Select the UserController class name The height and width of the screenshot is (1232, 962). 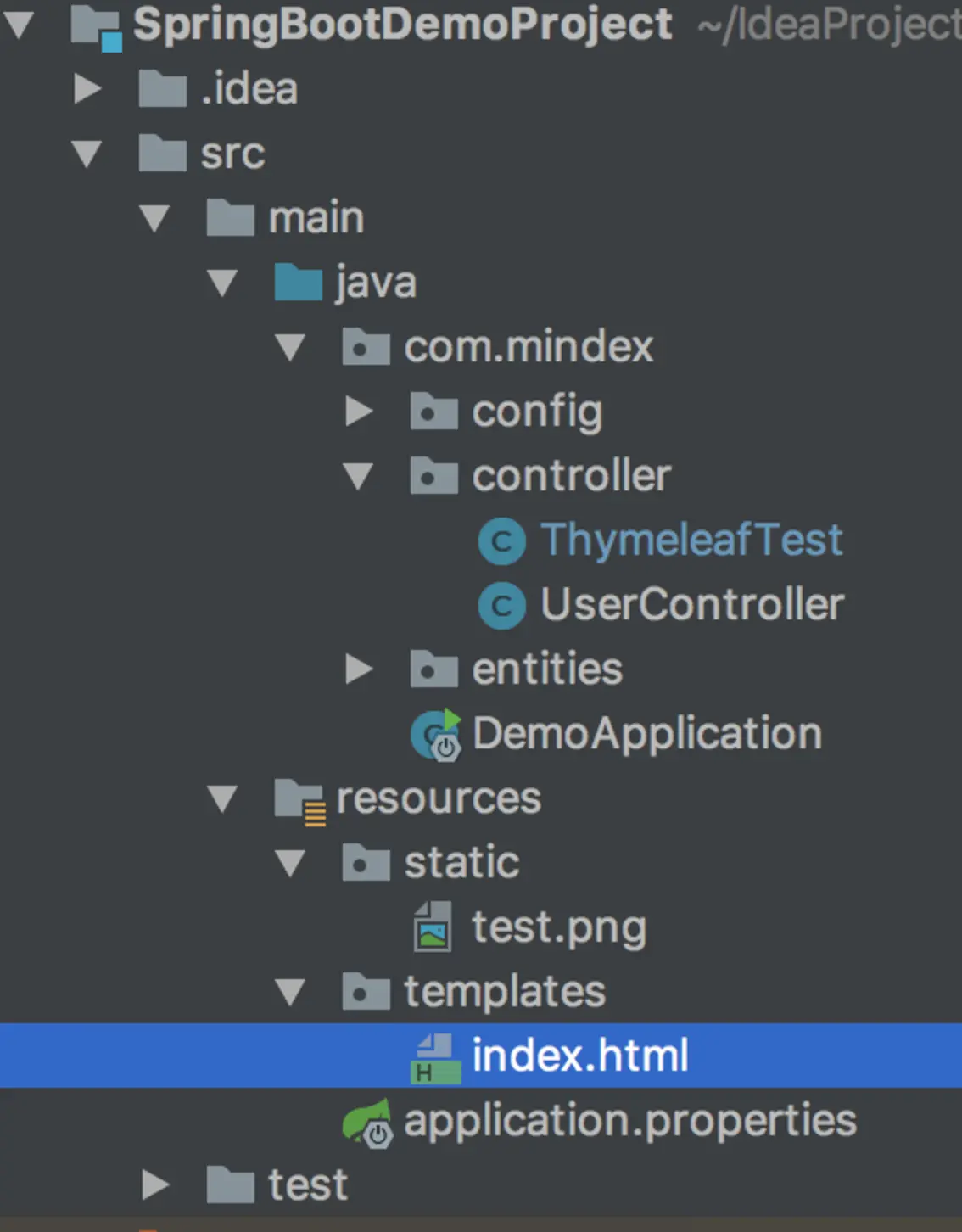click(x=692, y=605)
